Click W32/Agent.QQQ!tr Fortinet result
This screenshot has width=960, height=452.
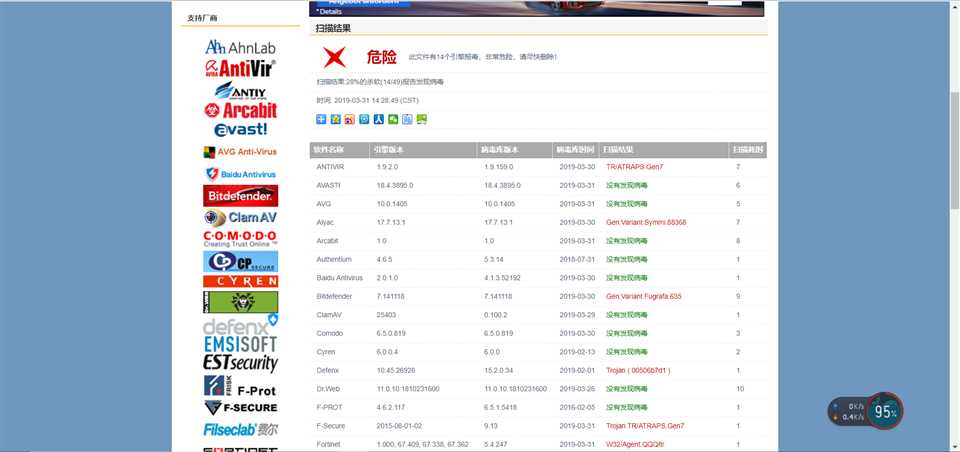coord(634,444)
